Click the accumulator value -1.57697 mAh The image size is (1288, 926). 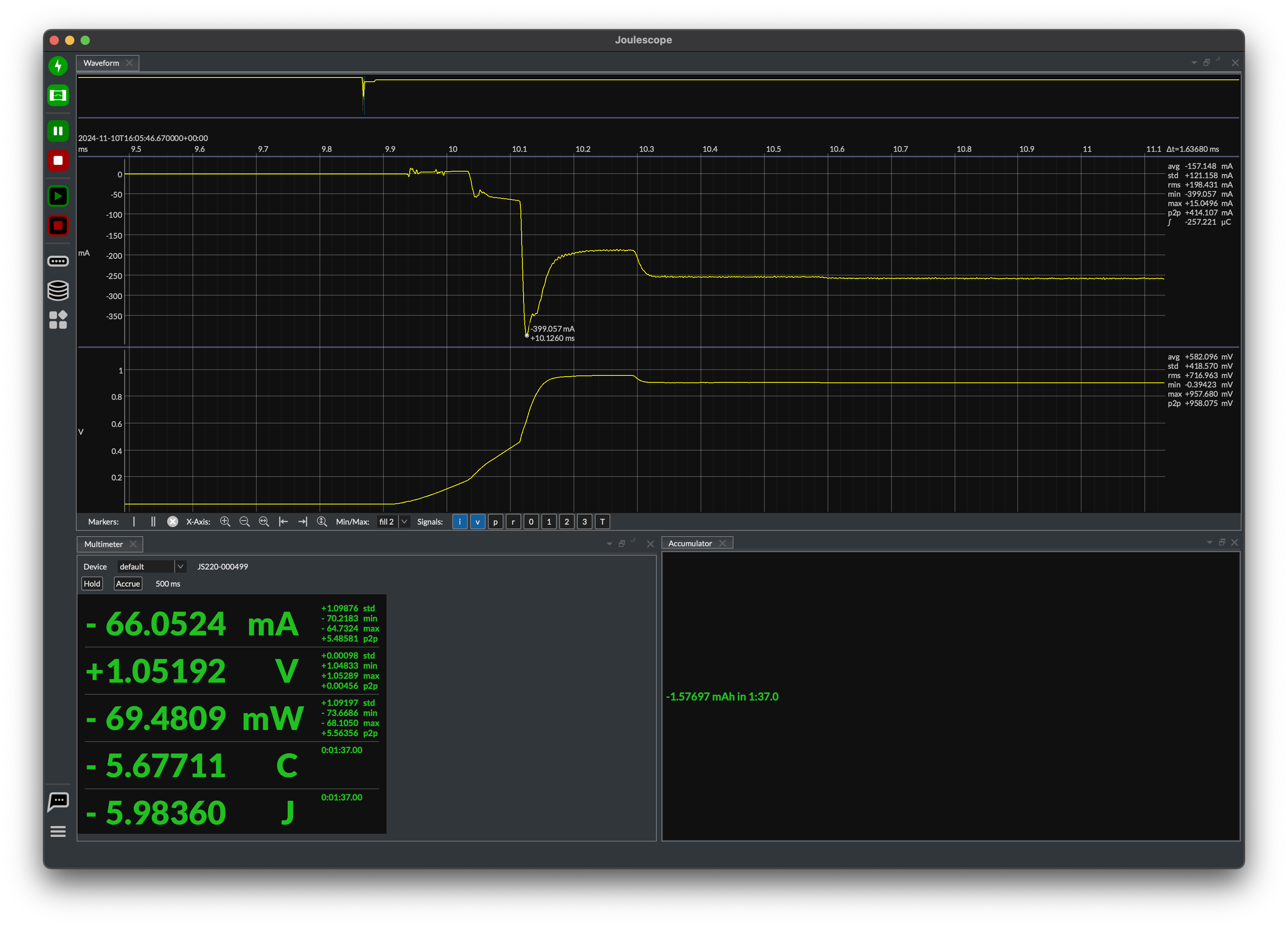tap(722, 697)
